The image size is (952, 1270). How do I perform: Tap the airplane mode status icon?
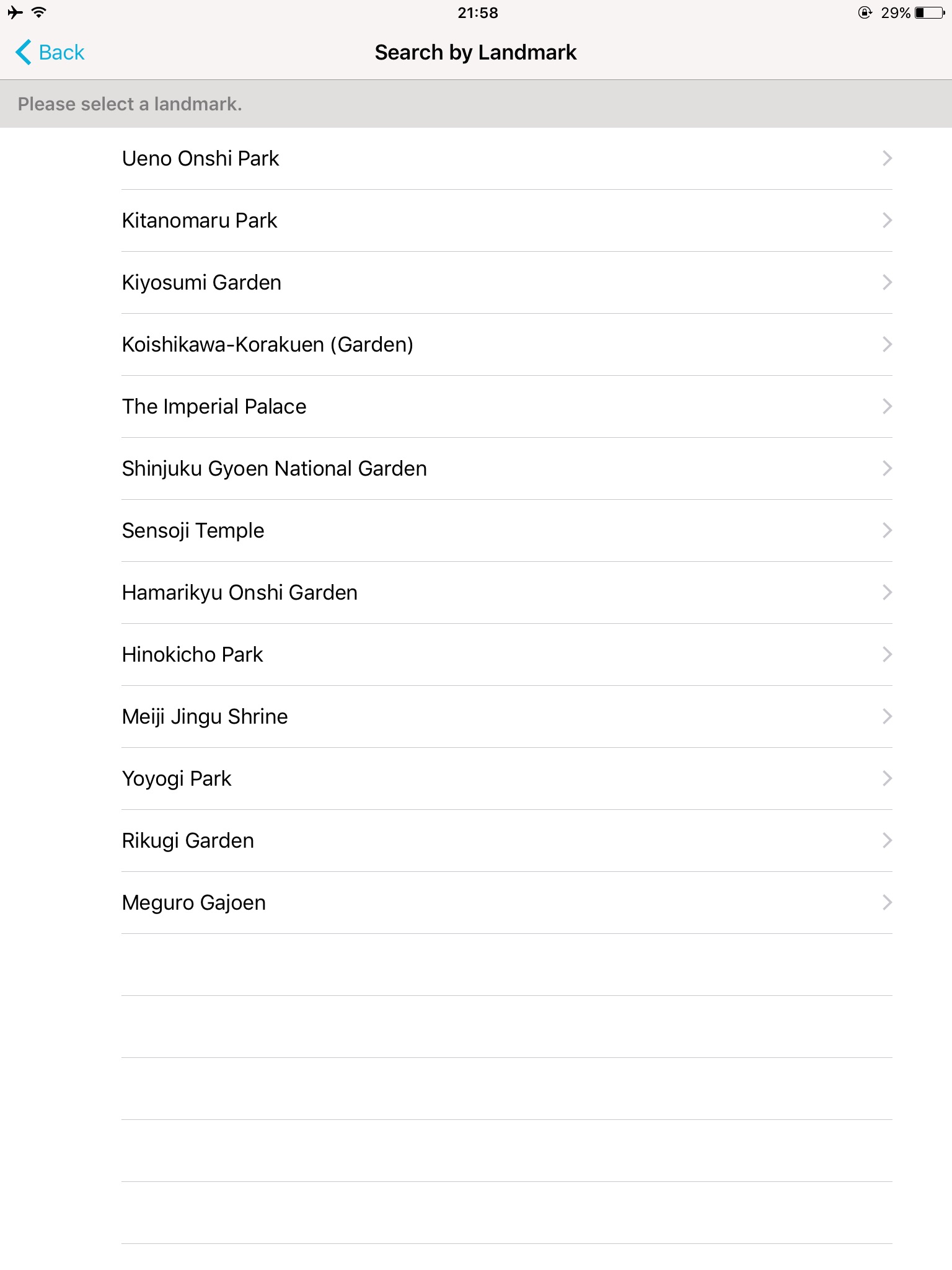click(15, 12)
